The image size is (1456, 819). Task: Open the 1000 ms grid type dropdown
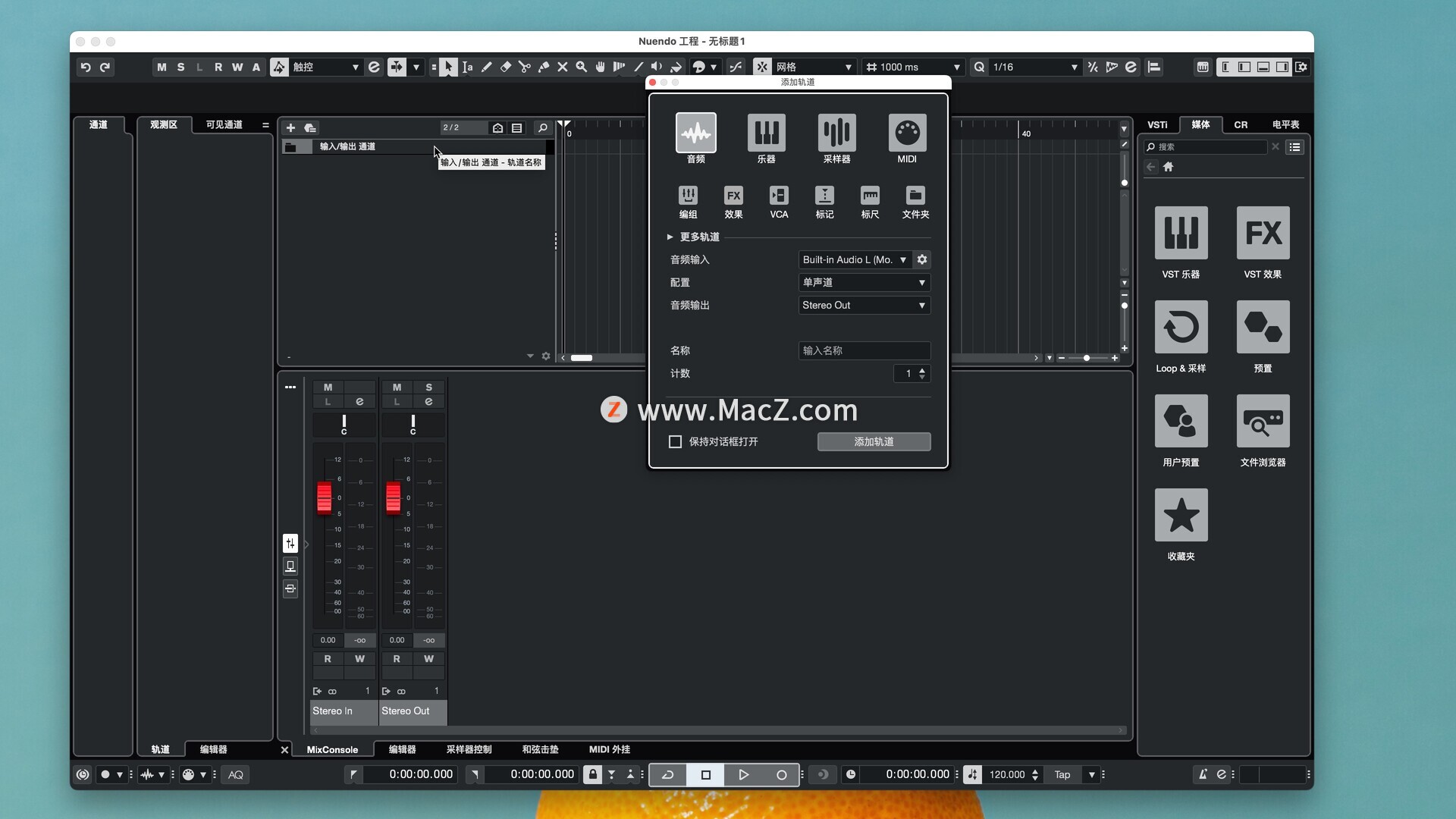913,67
